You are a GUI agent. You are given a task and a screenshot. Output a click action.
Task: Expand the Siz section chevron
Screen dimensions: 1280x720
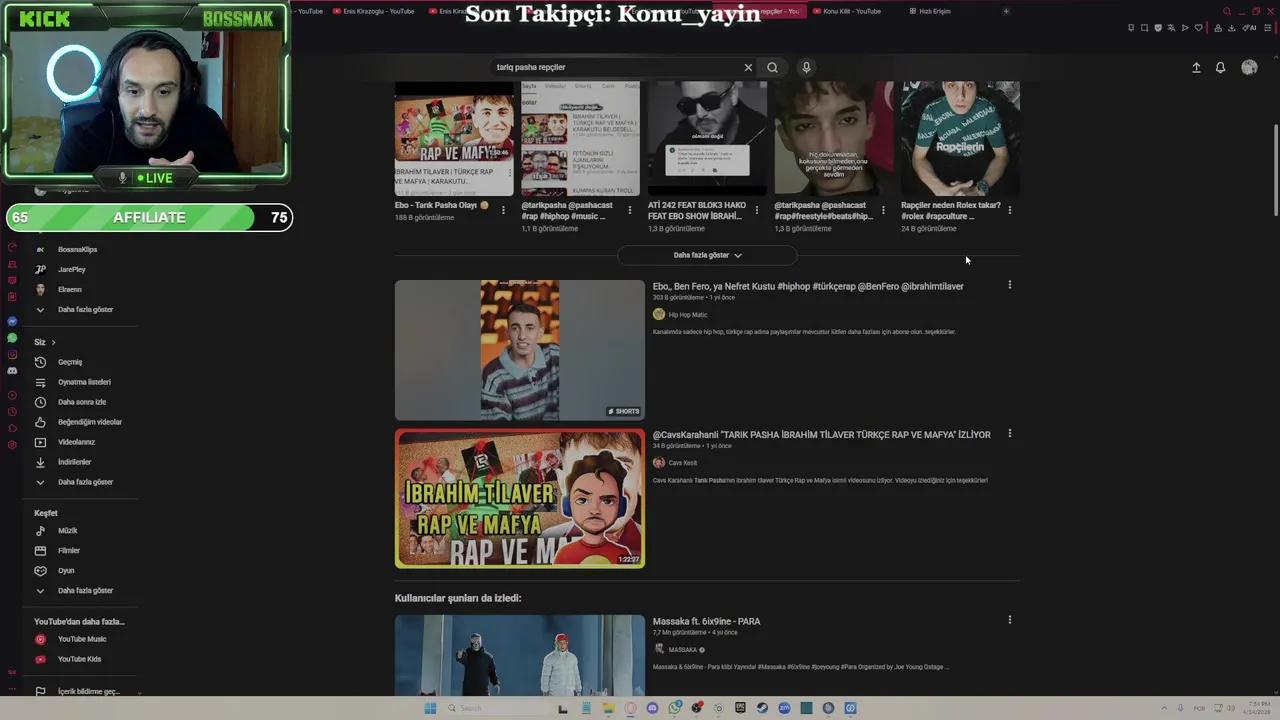53,342
